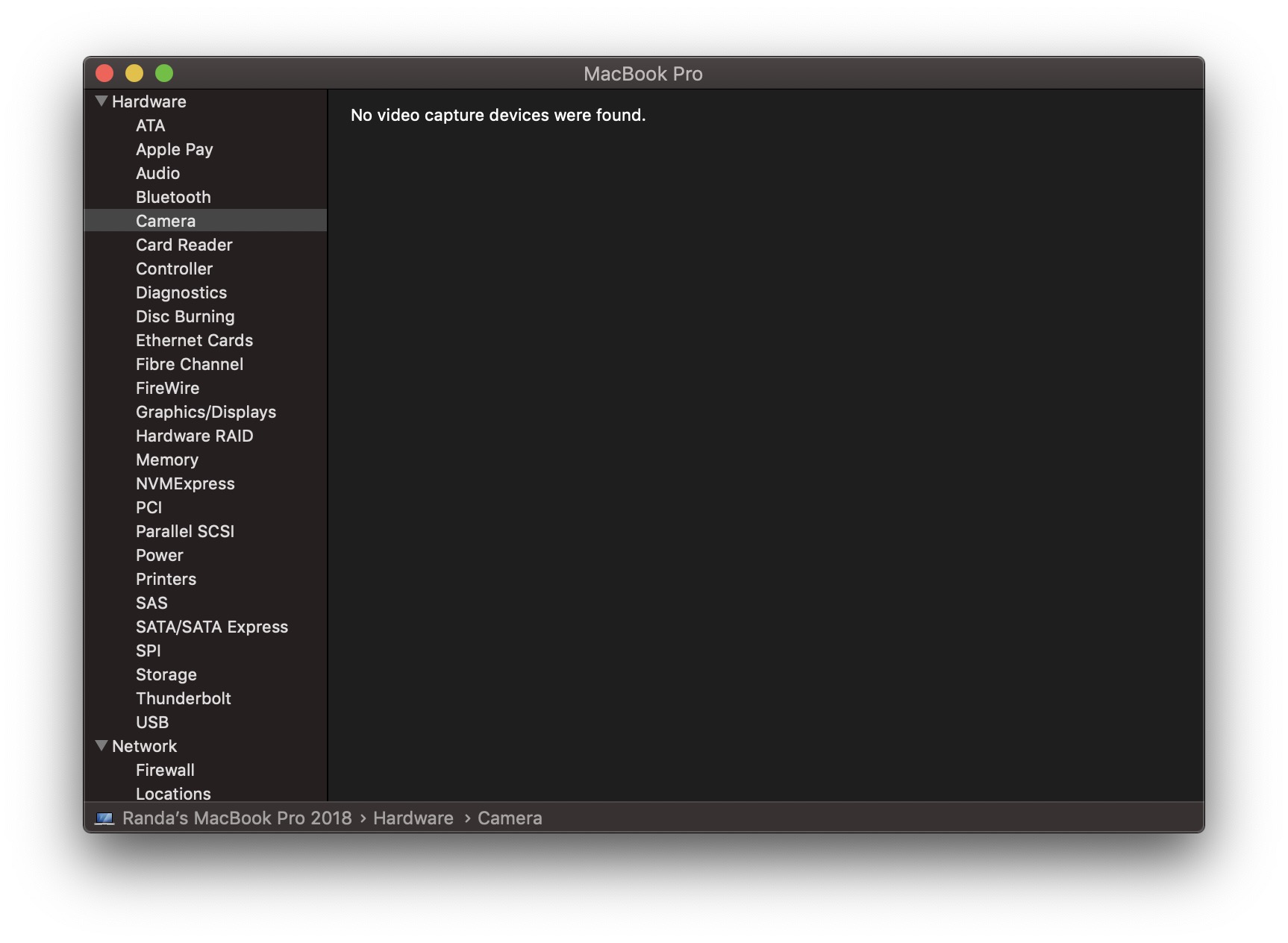This screenshot has width=1288, height=943.
Task: Select Audio in the sidebar
Action: [x=158, y=173]
